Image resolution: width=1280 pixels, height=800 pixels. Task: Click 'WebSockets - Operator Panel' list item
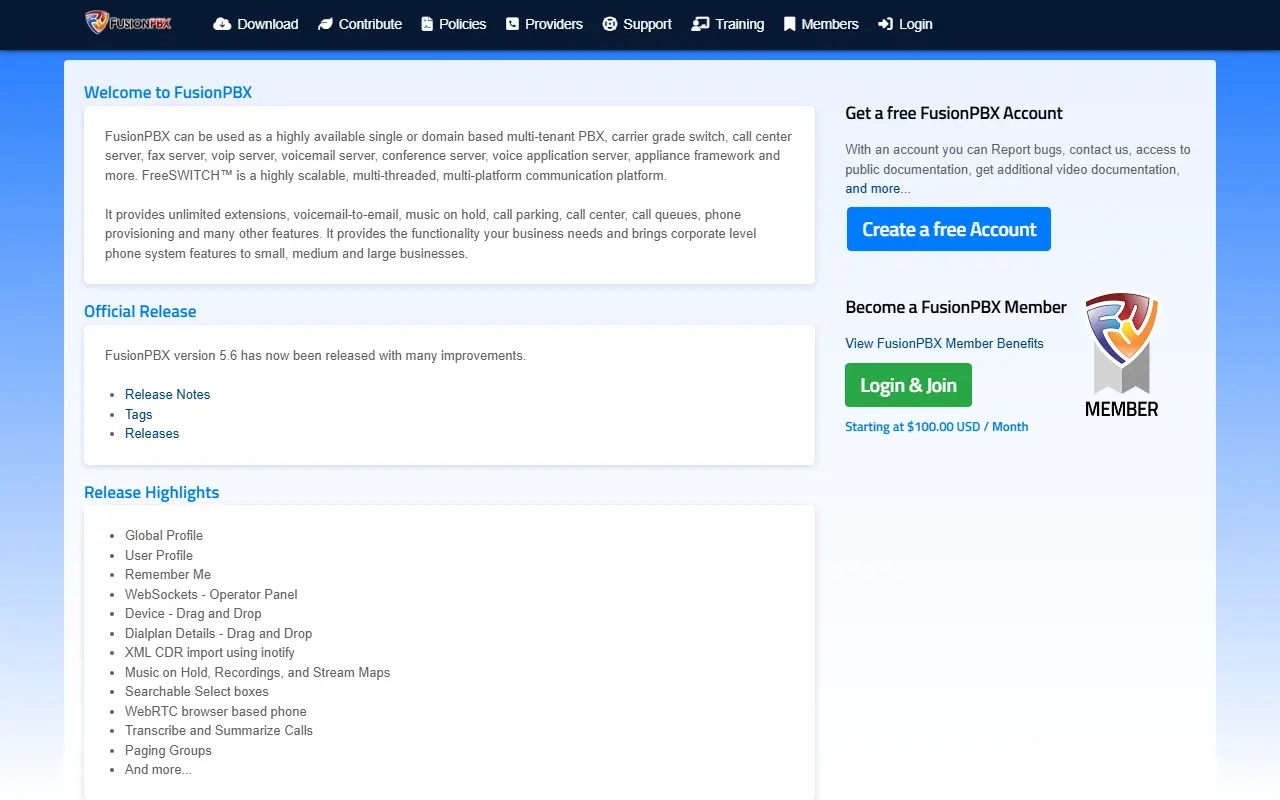(x=211, y=594)
